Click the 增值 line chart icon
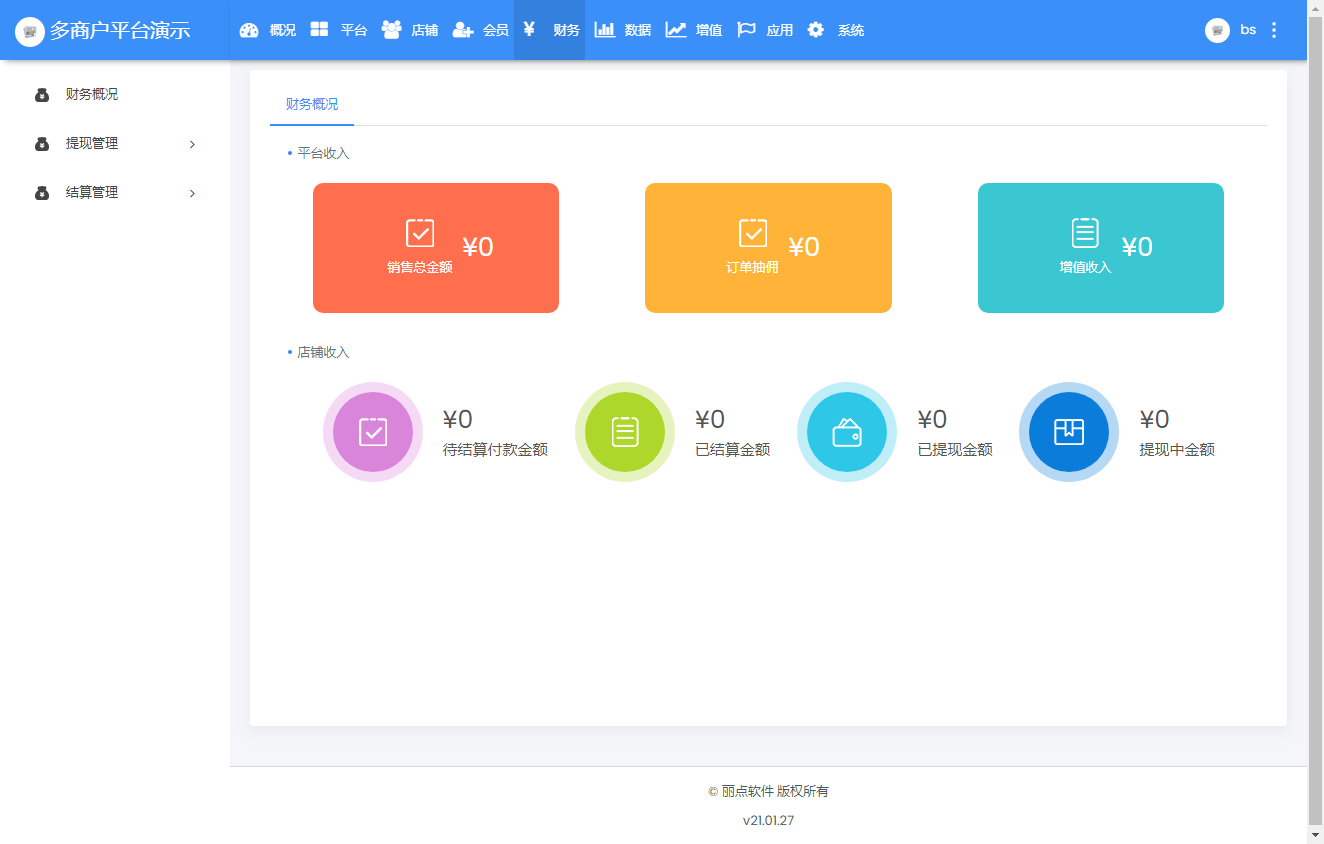 (676, 30)
